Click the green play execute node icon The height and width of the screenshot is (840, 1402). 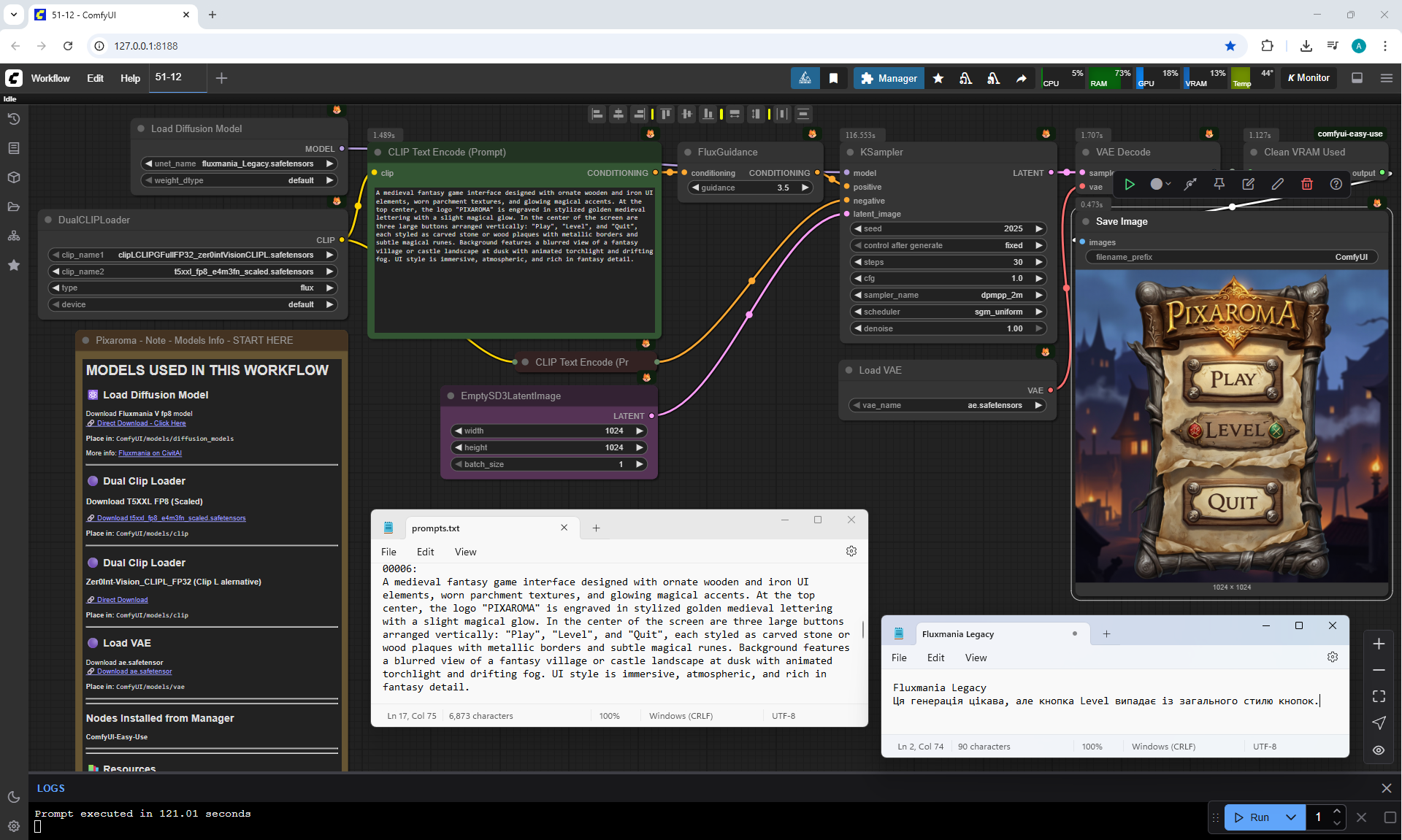[1129, 184]
